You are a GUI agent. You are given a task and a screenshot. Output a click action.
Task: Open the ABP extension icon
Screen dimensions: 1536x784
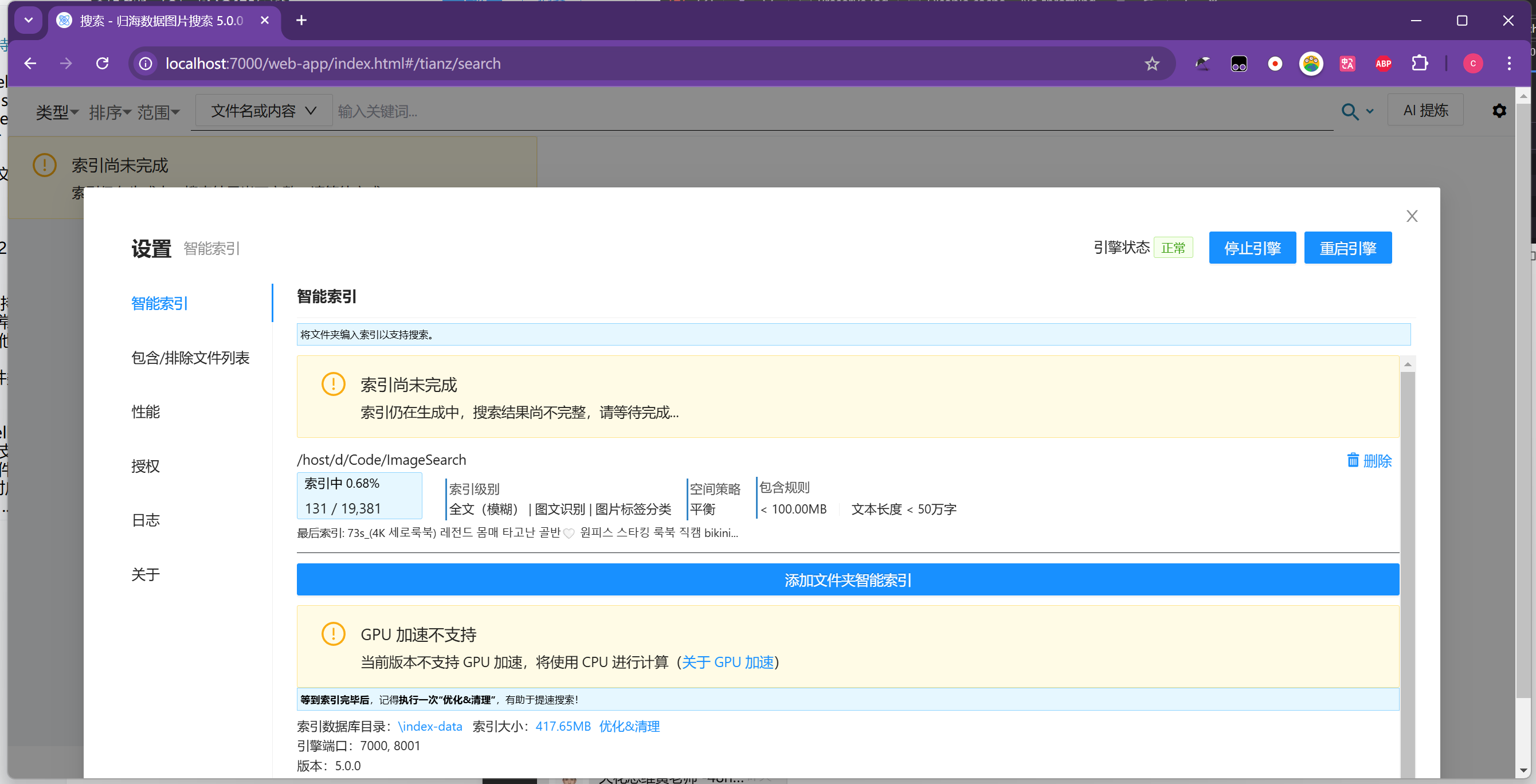1384,63
